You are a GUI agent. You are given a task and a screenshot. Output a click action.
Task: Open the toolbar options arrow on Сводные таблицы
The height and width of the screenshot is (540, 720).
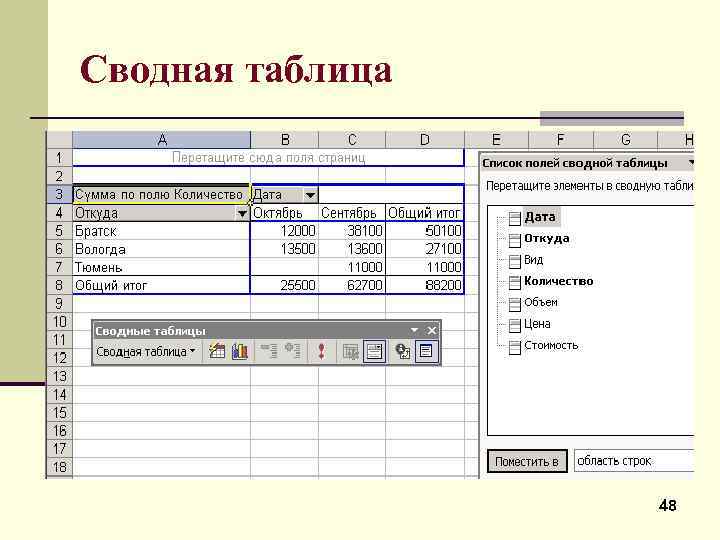(414, 331)
